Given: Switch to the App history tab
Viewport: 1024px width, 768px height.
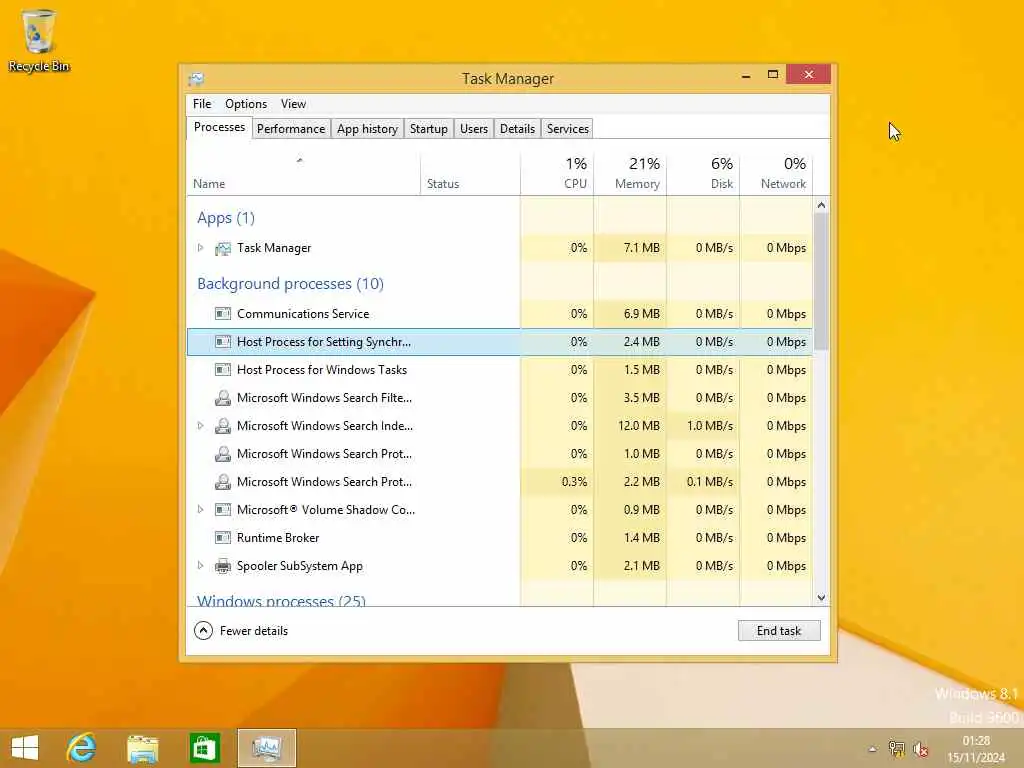Looking at the screenshot, I should pos(367,129).
